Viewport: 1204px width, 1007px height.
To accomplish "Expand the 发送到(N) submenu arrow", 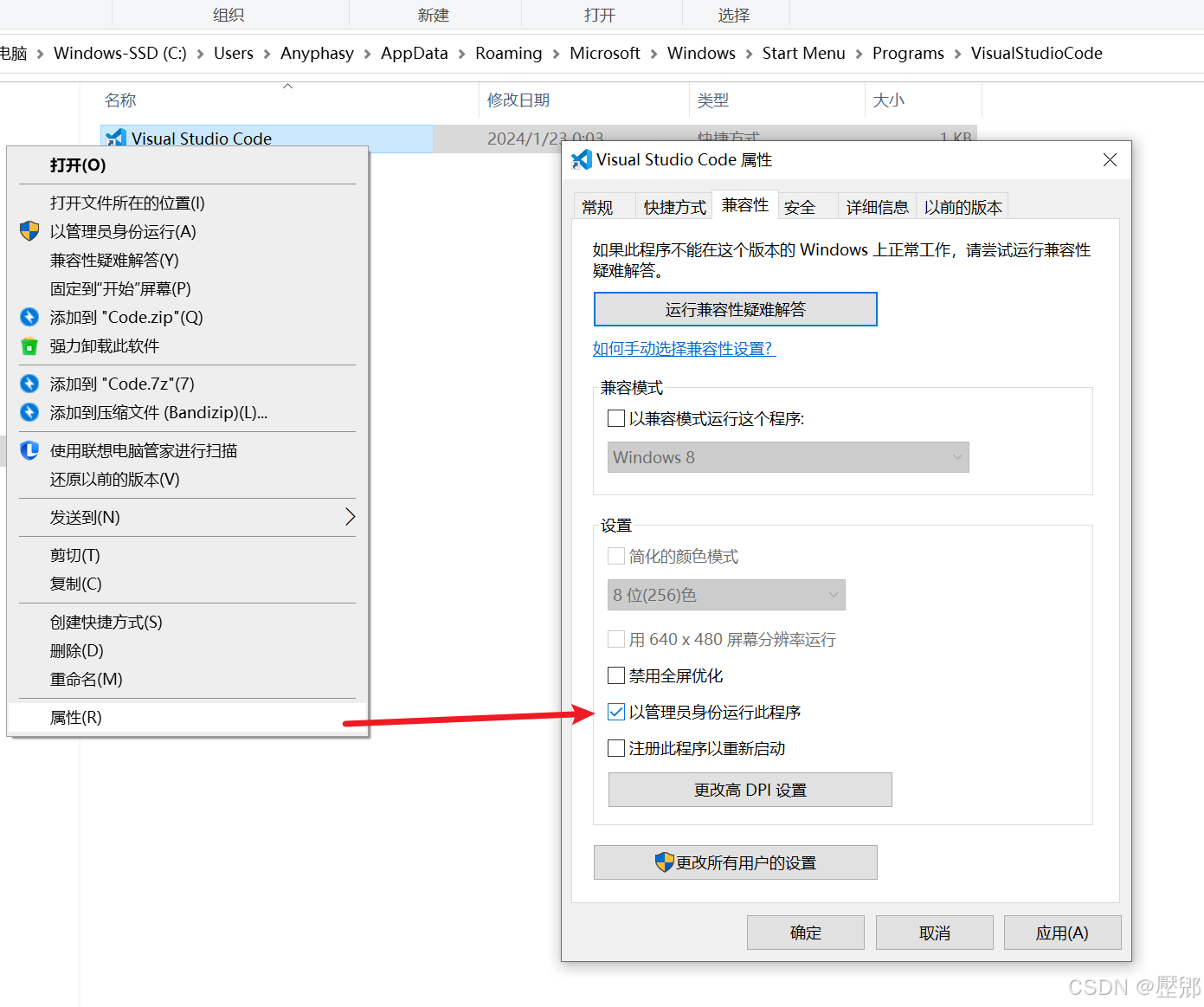I will (350, 517).
